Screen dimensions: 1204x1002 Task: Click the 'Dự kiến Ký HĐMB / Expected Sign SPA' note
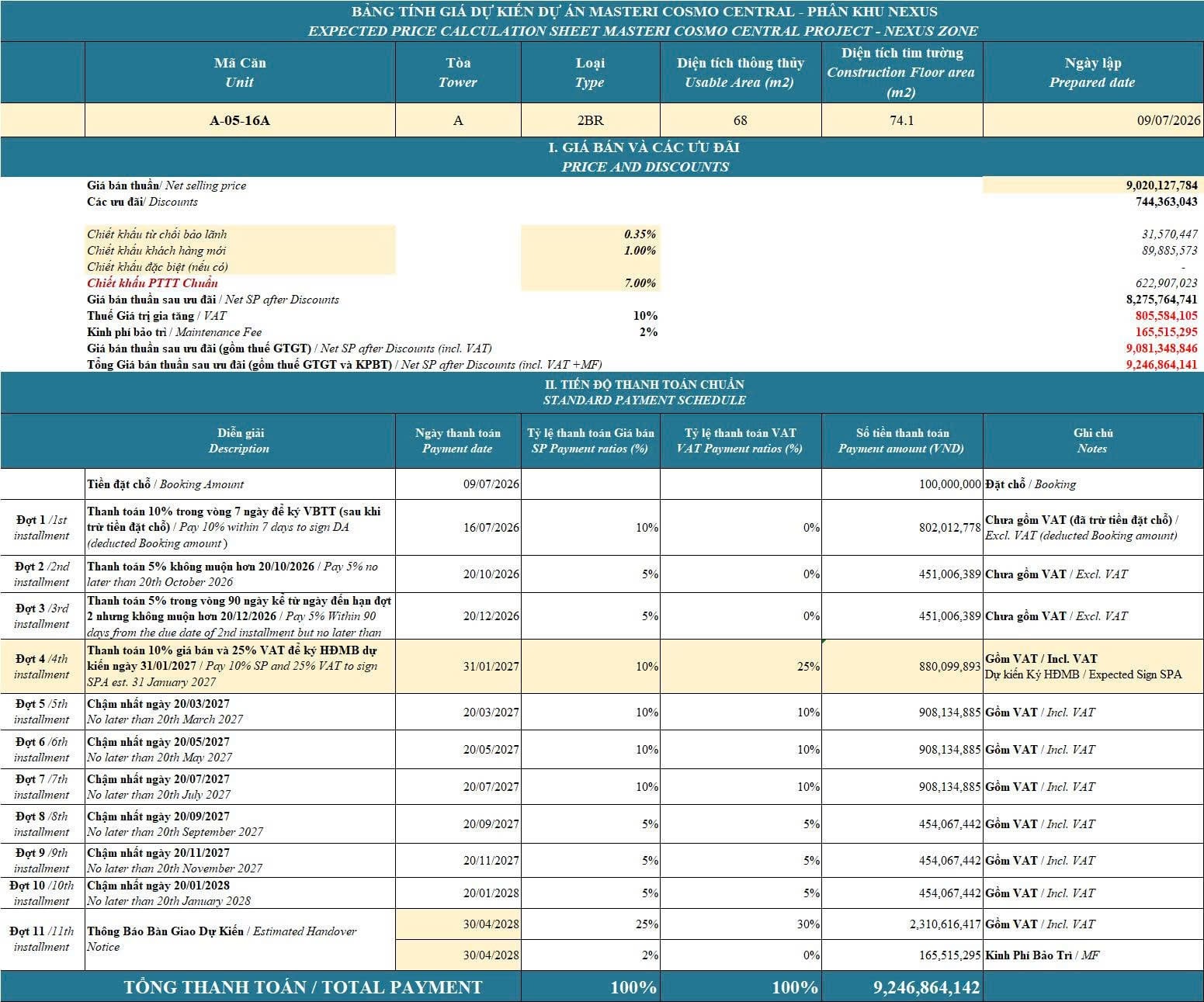click(1084, 674)
